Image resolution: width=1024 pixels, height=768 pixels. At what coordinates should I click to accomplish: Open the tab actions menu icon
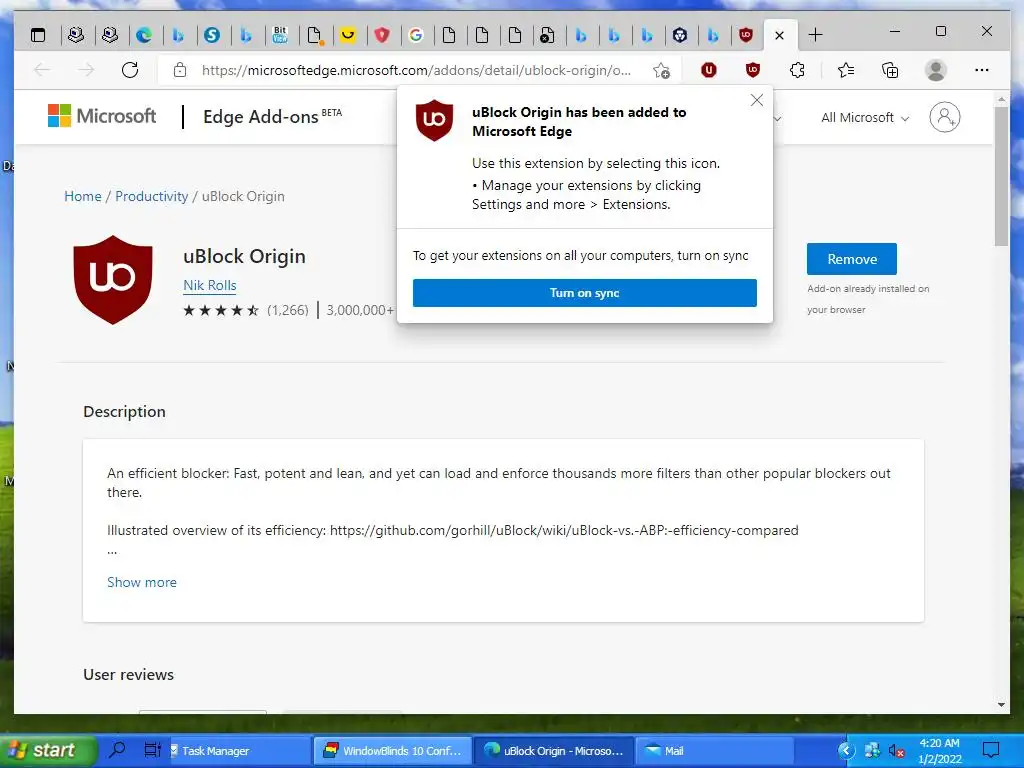pos(39,35)
